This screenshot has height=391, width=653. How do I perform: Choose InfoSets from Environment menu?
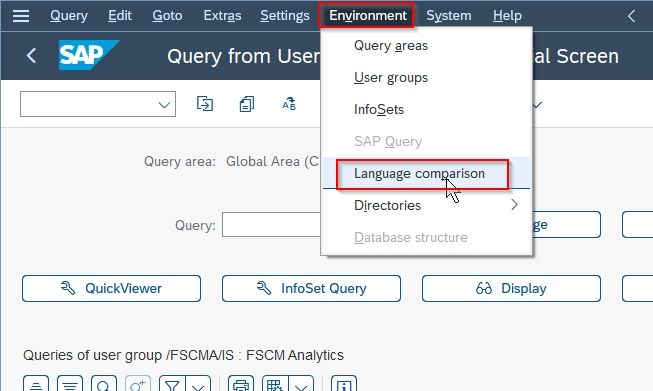tap(426, 110)
